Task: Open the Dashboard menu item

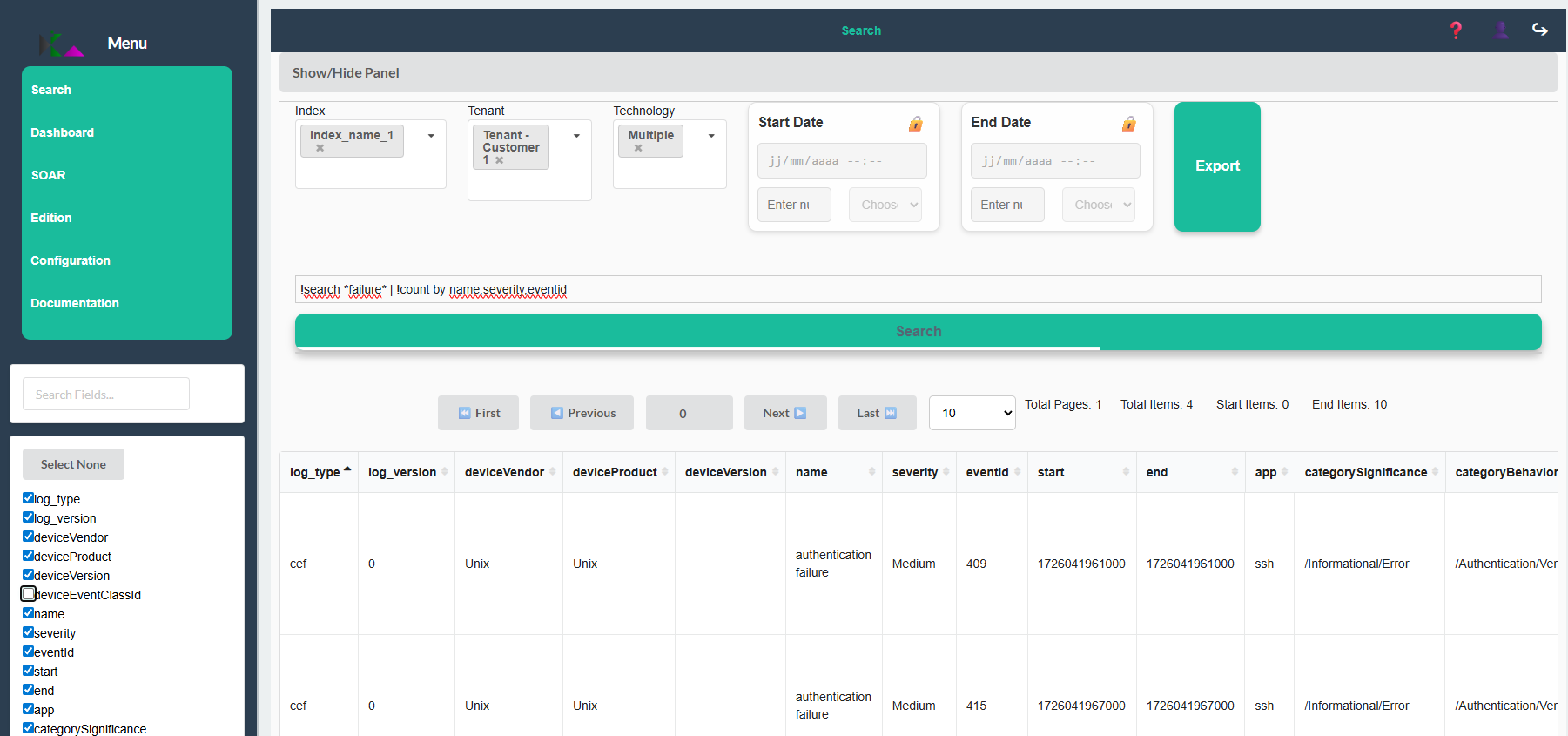Action: (62, 132)
